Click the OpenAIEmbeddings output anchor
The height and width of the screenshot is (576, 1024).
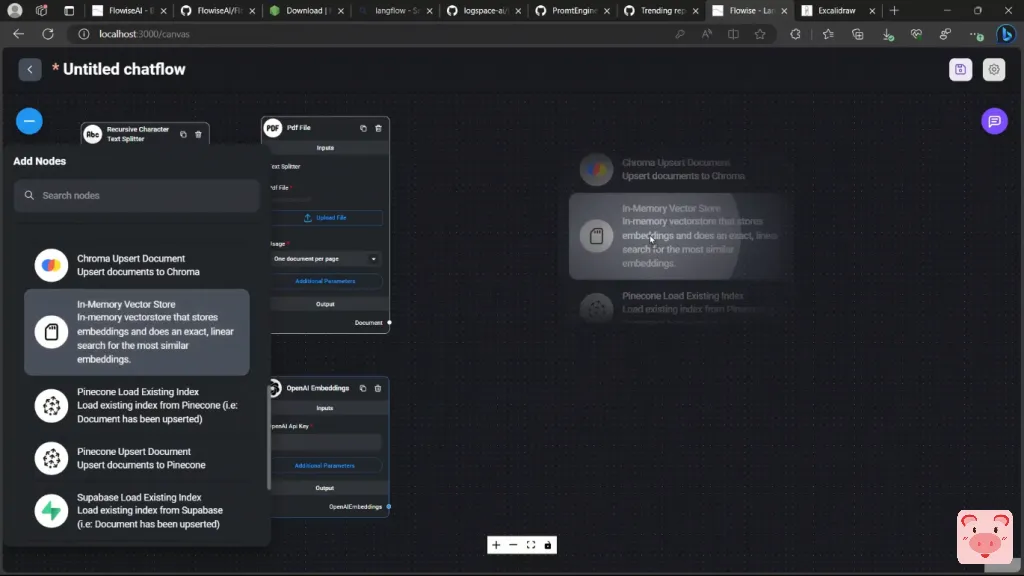[389, 507]
